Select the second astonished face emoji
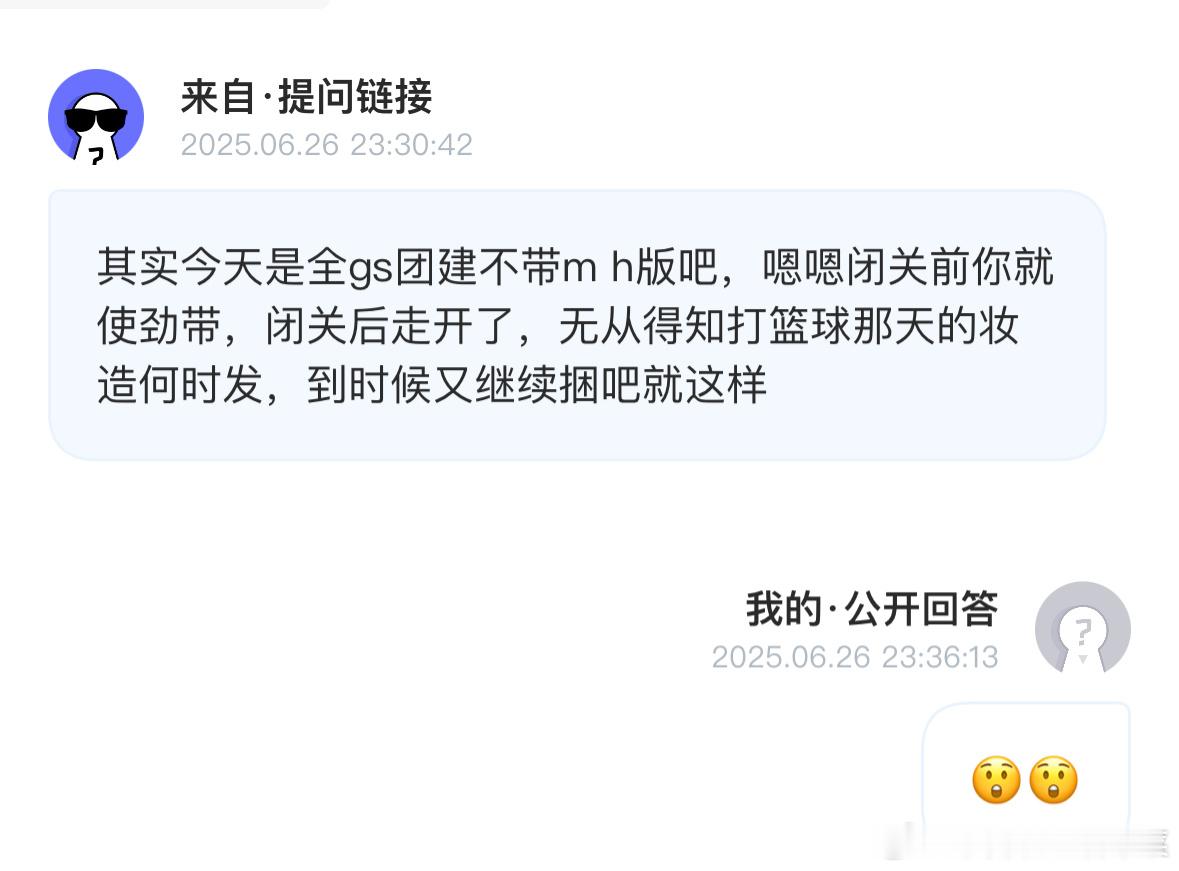 pyautogui.click(x=1053, y=780)
